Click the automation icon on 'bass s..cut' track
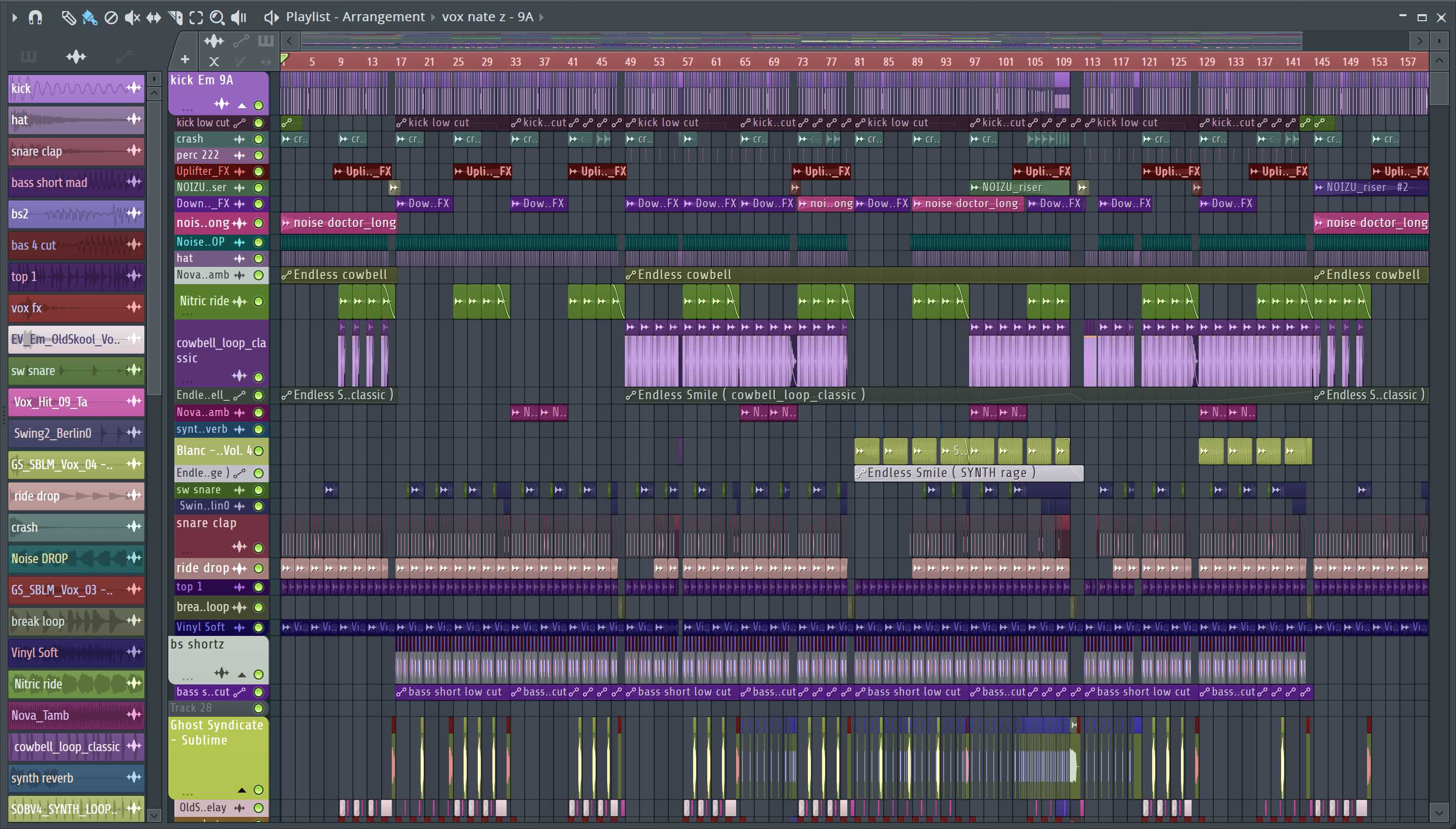 [240, 692]
